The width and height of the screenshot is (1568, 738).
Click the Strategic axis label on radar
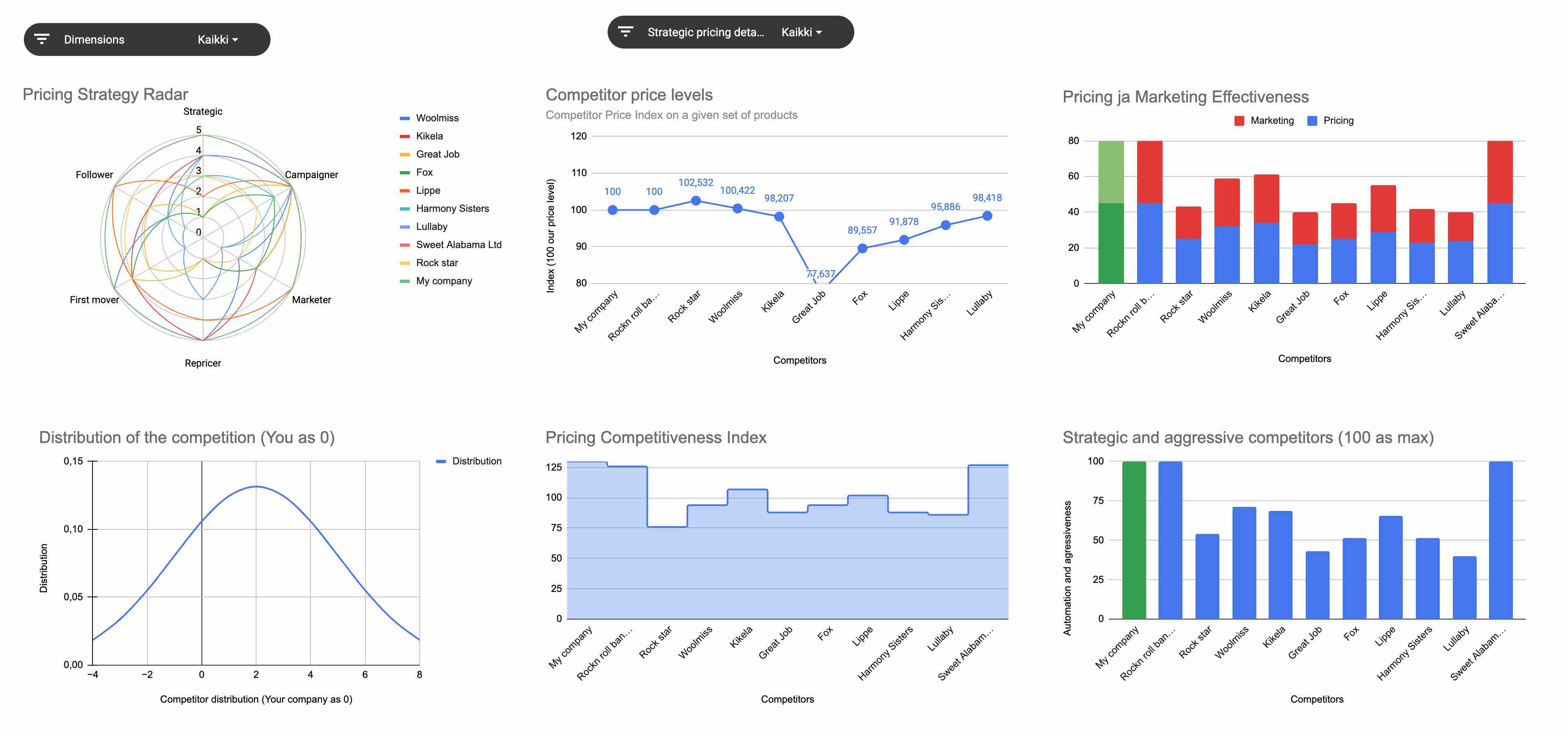[203, 111]
